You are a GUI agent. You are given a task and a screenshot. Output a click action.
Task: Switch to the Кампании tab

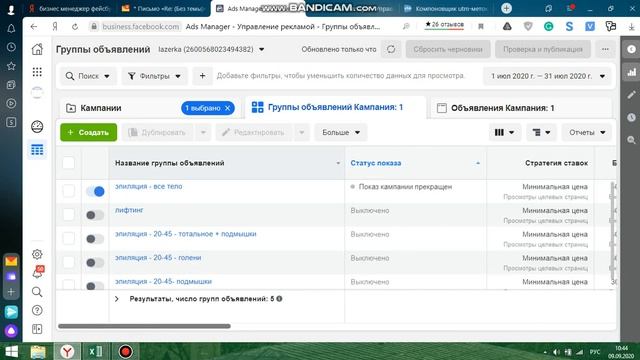[x=100, y=108]
